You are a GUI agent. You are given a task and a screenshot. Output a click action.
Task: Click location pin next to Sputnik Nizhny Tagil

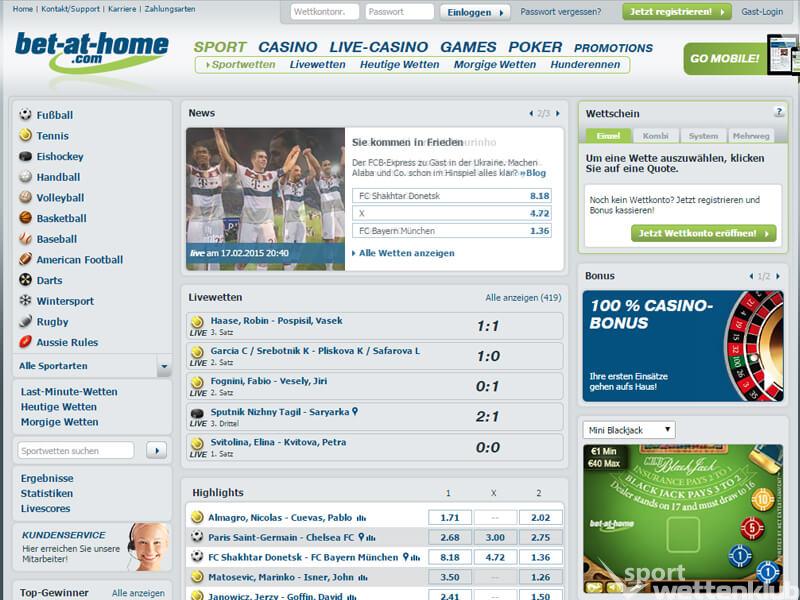point(355,411)
